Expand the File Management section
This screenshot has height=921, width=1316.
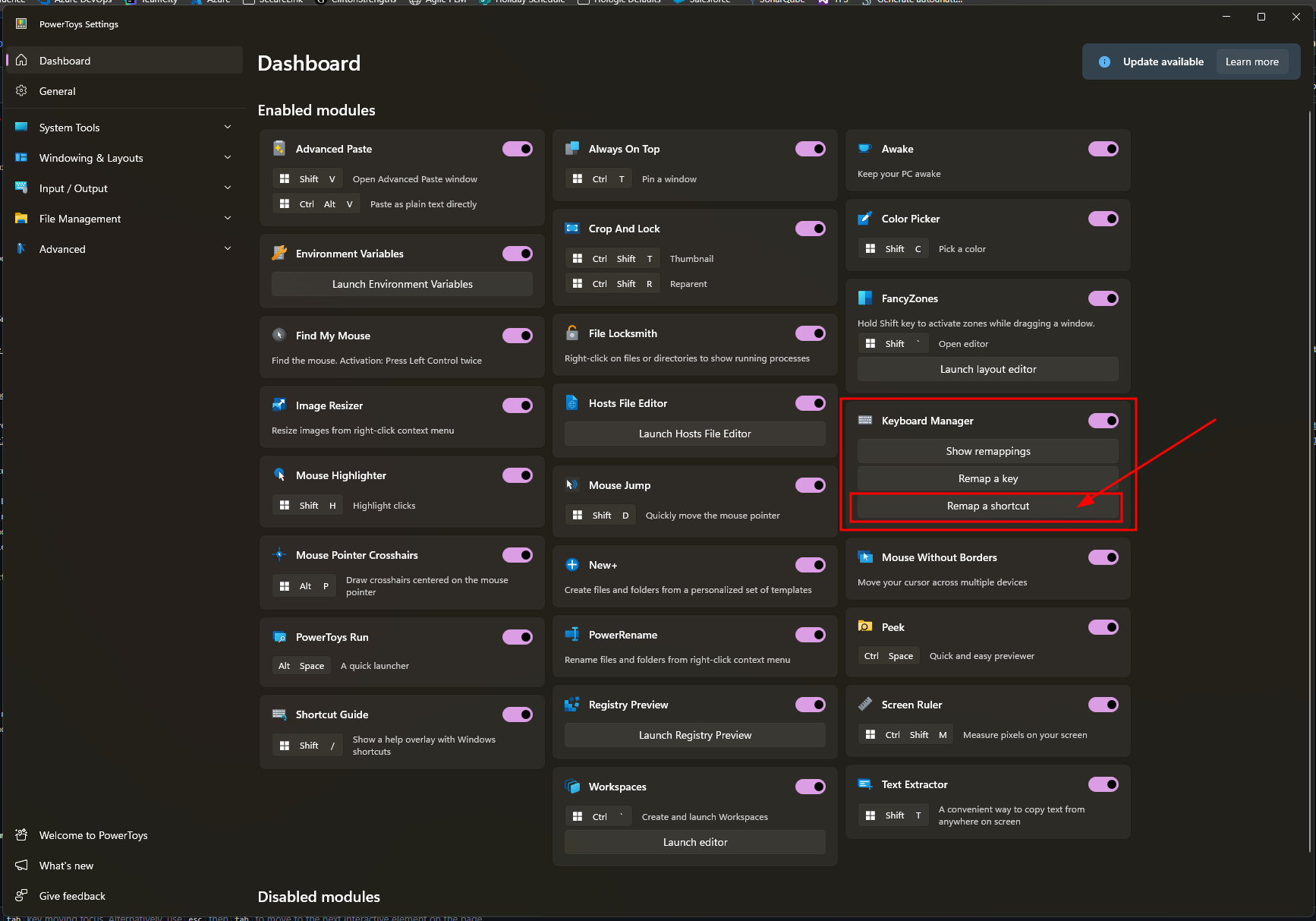[x=124, y=219]
